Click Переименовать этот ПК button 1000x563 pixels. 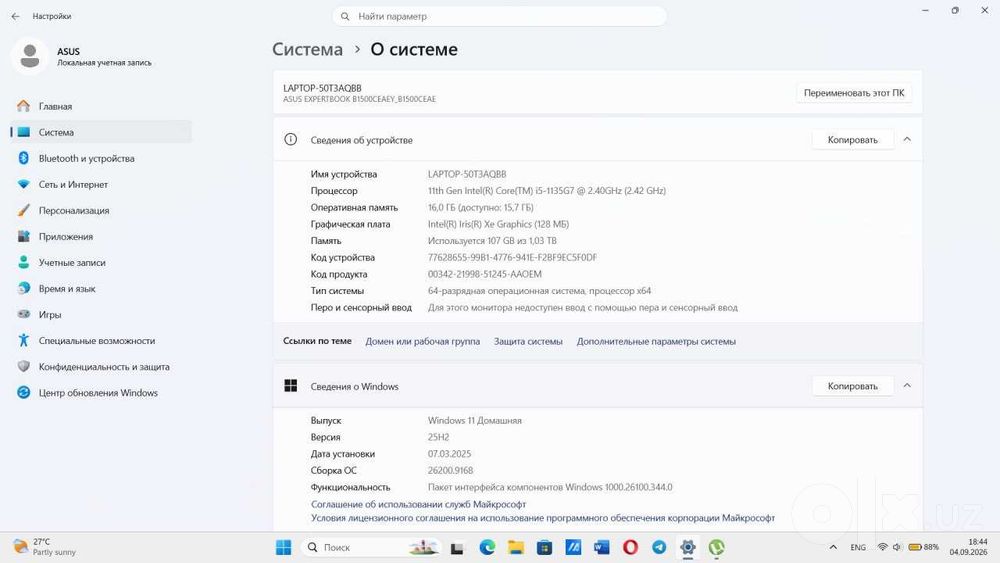tap(854, 93)
